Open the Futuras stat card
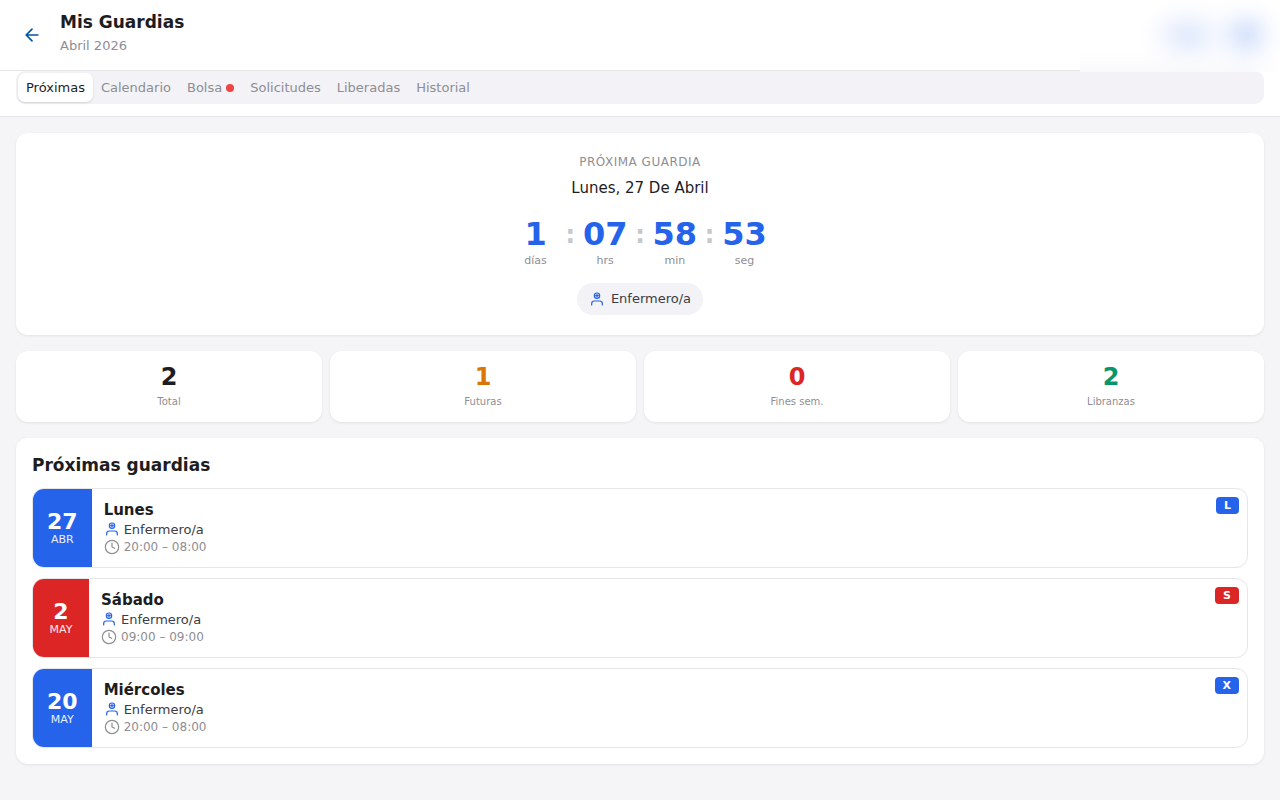 [483, 386]
